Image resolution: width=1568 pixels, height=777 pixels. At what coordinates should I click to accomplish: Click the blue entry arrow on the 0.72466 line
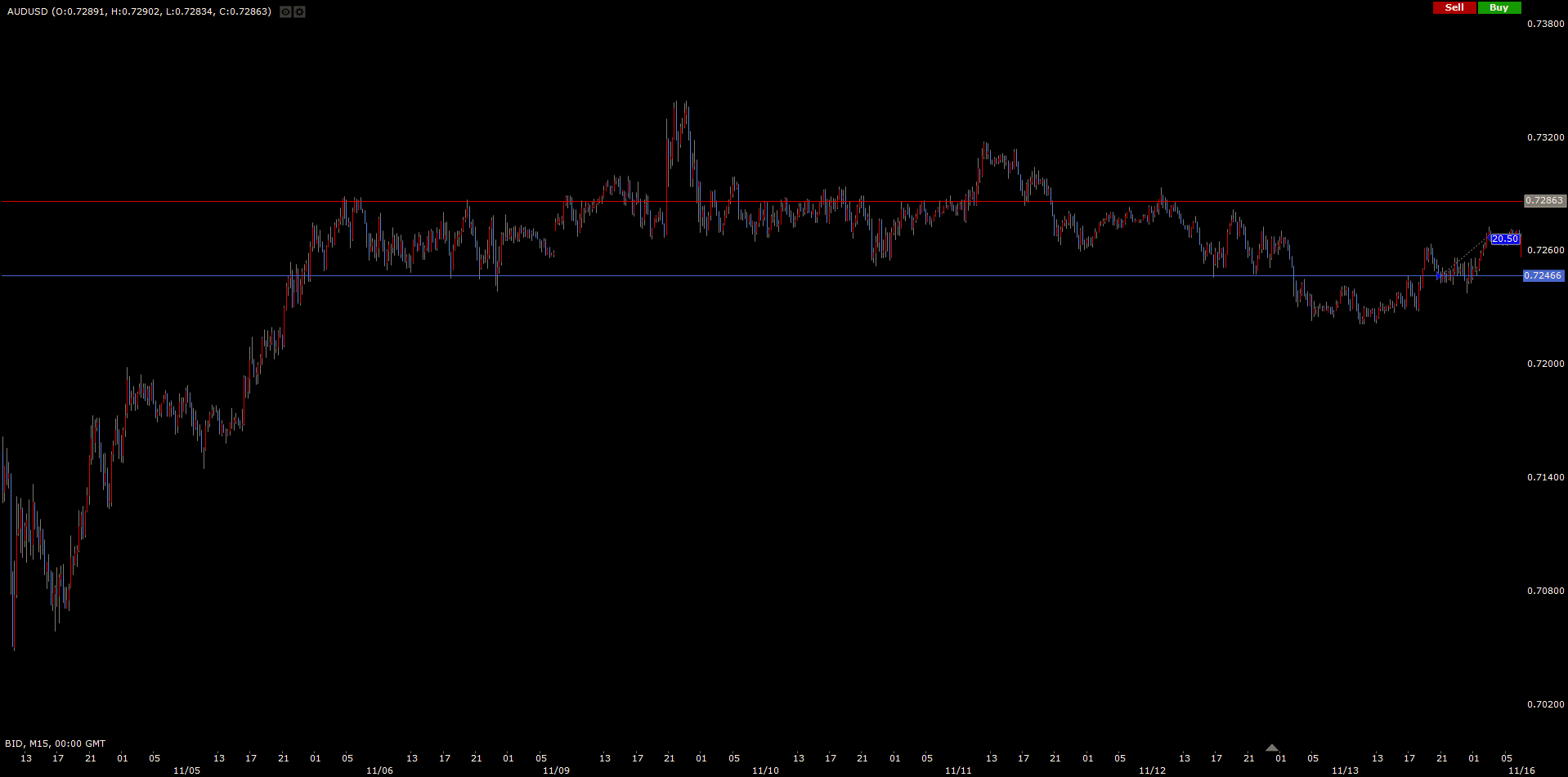point(1439,276)
